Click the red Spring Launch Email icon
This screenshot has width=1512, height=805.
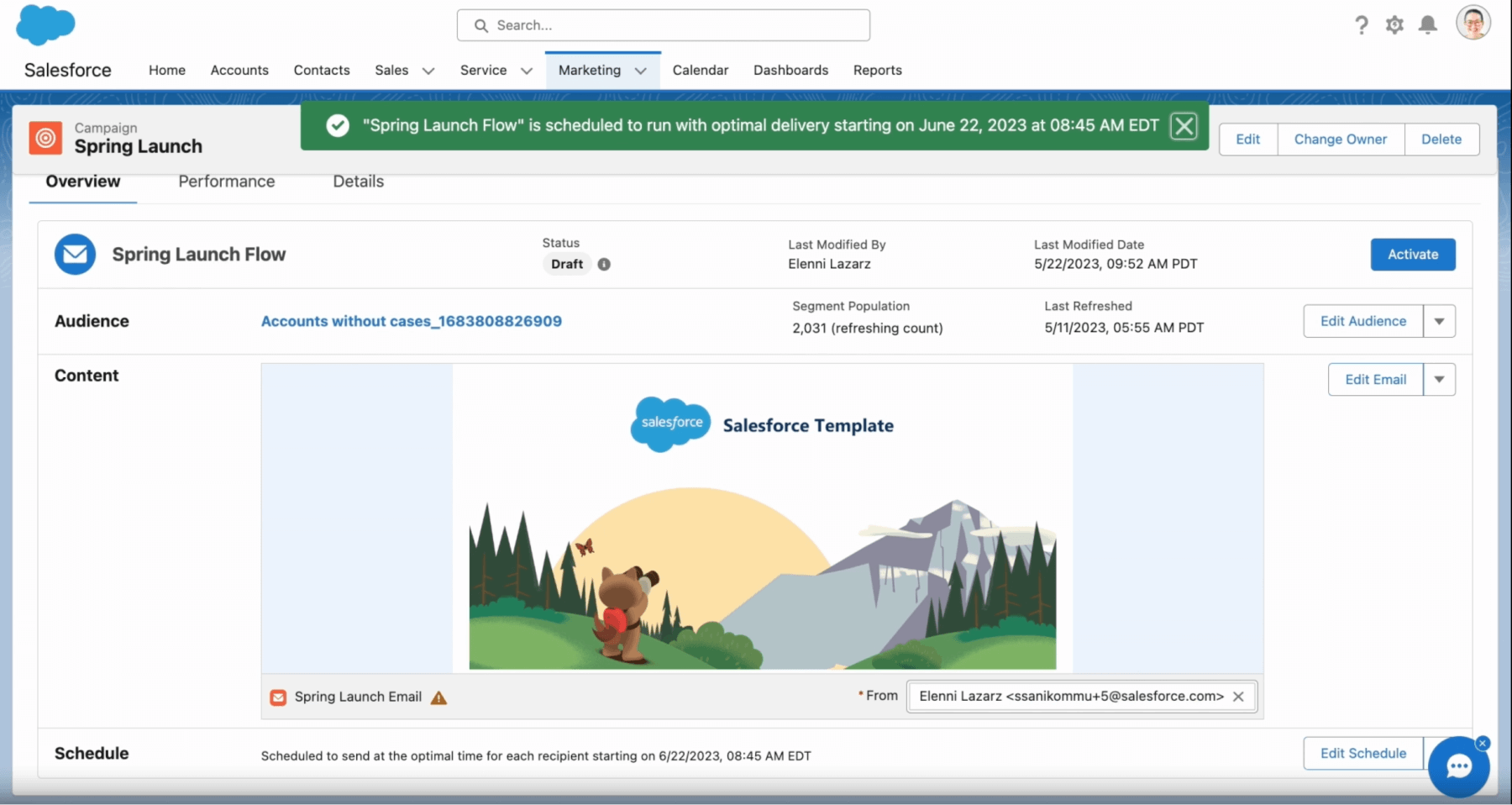[x=278, y=697]
